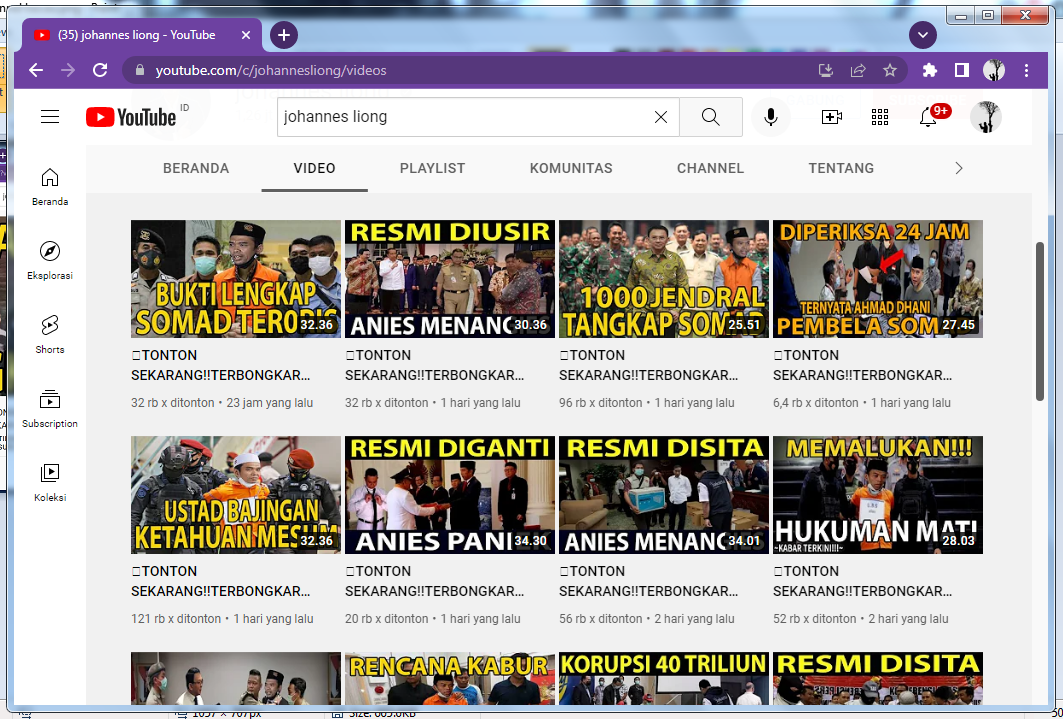Open Koleksi in the sidebar
The height and width of the screenshot is (719, 1063).
pos(49,482)
